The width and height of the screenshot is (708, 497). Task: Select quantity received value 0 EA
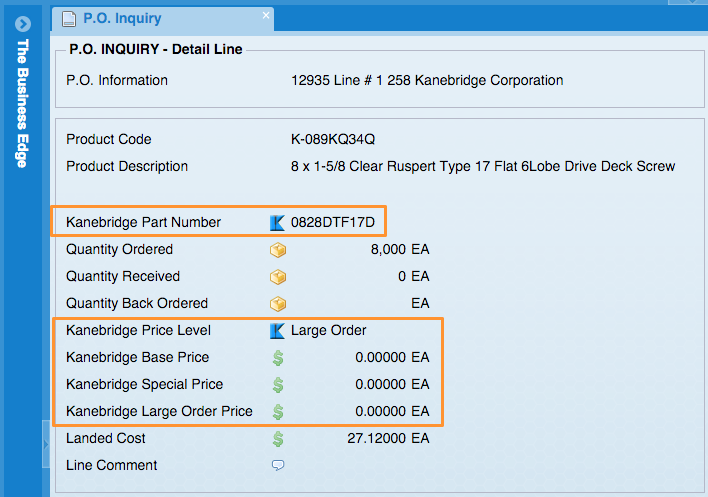pos(414,276)
